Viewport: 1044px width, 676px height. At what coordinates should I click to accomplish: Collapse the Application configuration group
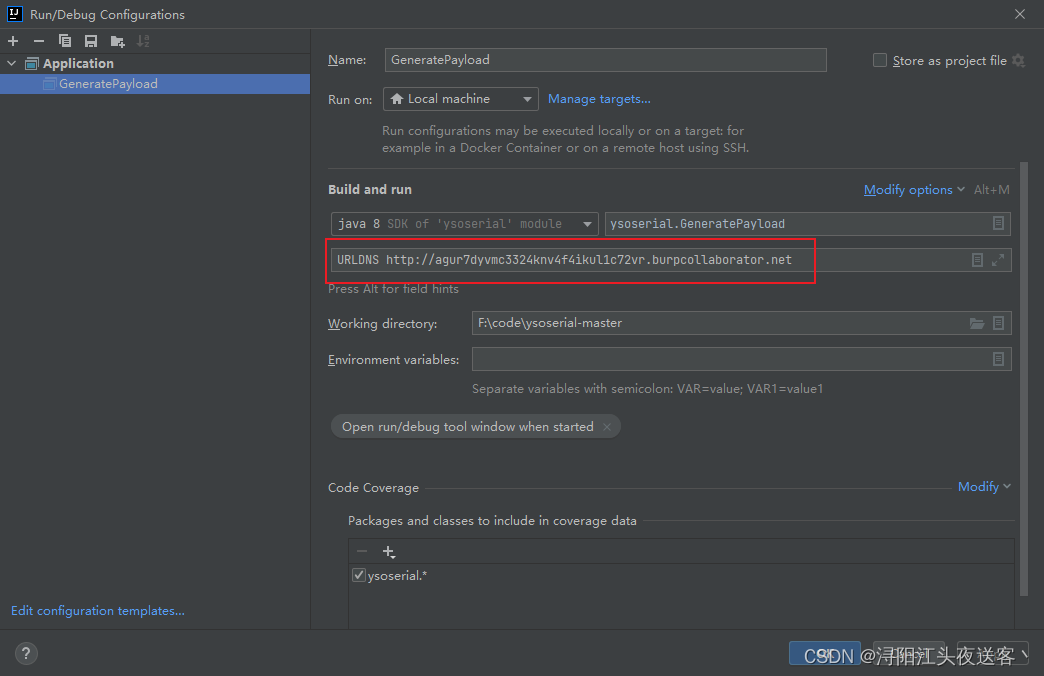click(x=11, y=63)
